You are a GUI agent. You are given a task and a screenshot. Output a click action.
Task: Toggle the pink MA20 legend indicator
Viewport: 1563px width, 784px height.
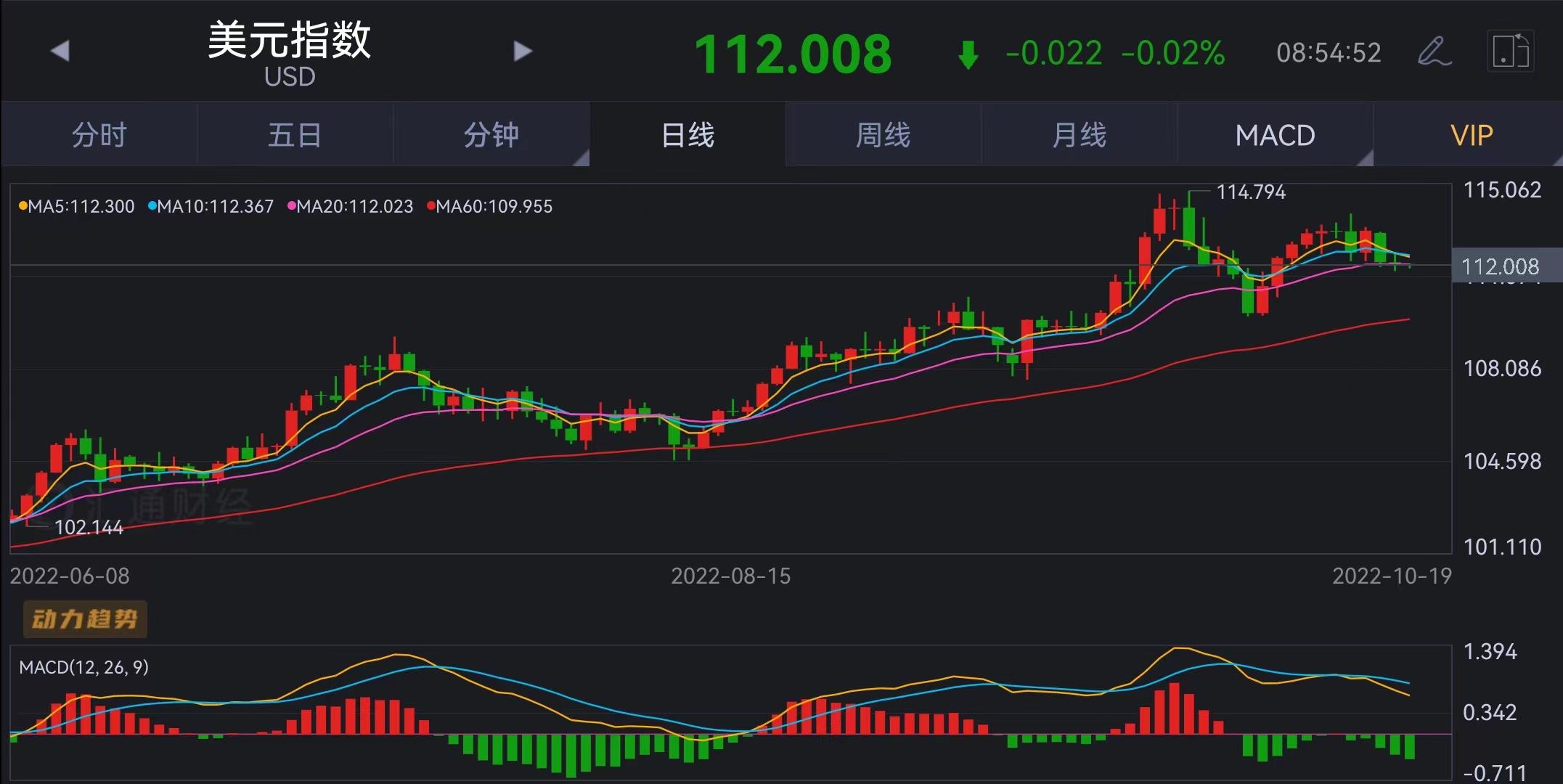click(x=292, y=206)
